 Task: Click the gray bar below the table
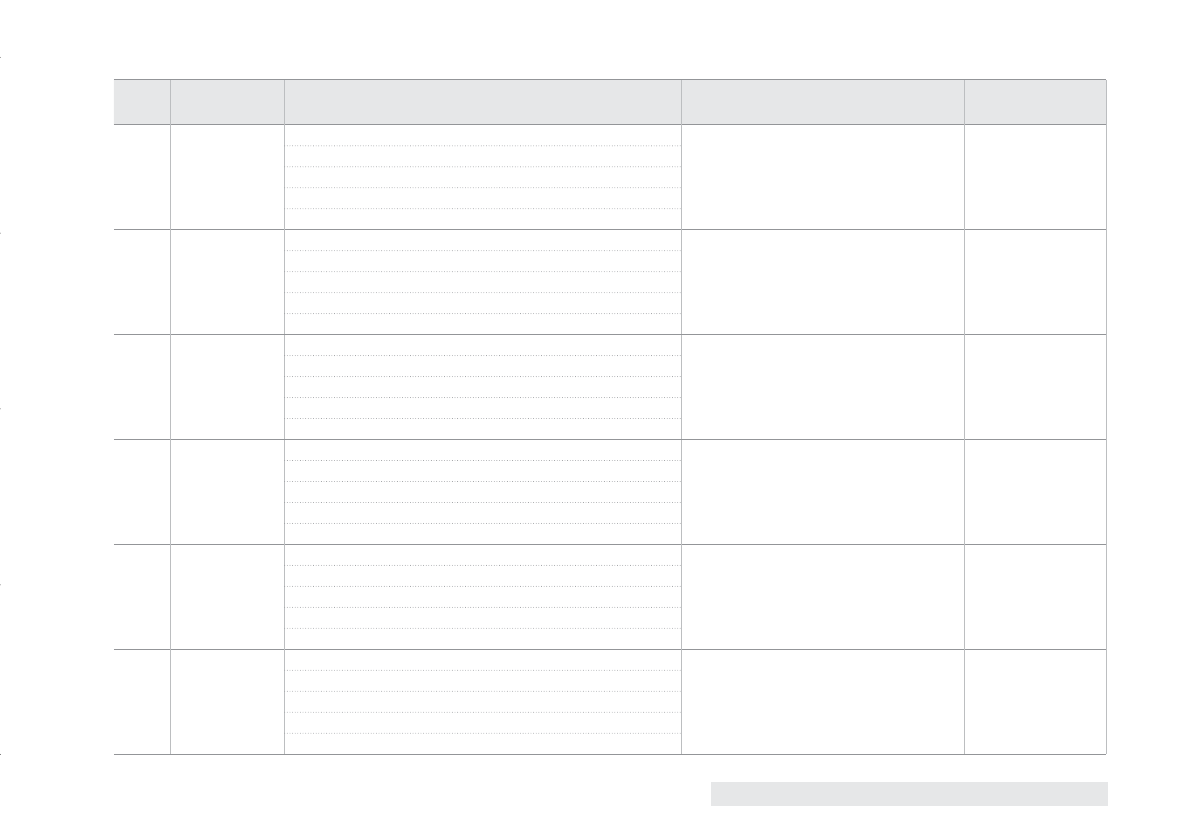pos(909,793)
